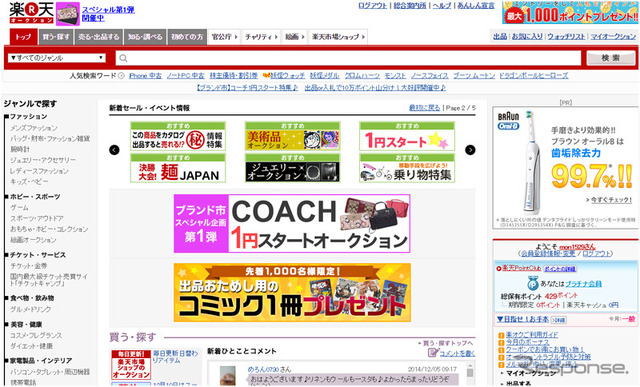This screenshot has width=640, height=387.
Task: Open the コミック1冊プレゼント banner
Action: tap(292, 292)
